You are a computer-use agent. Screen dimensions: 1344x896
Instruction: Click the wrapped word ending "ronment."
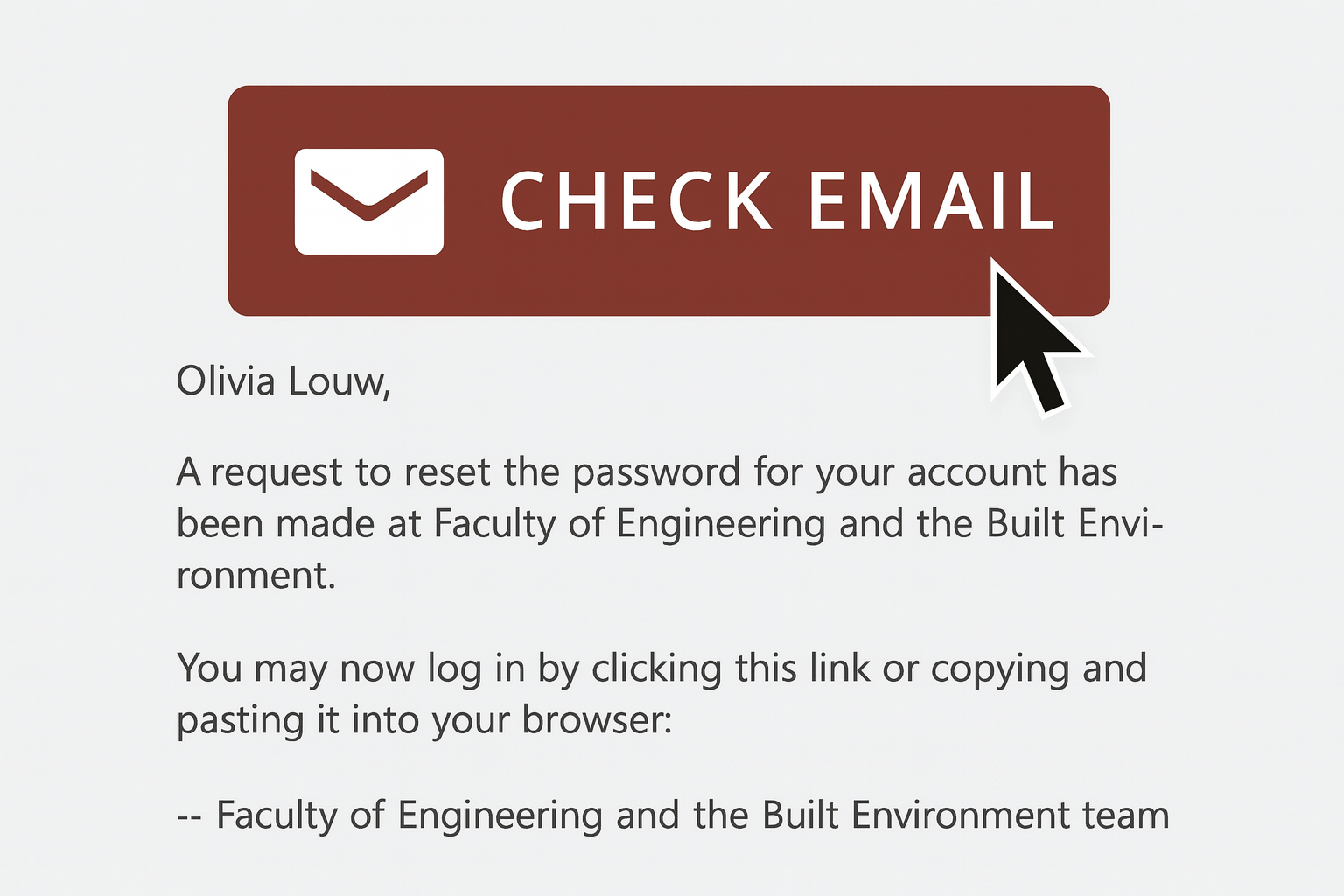[256, 576]
